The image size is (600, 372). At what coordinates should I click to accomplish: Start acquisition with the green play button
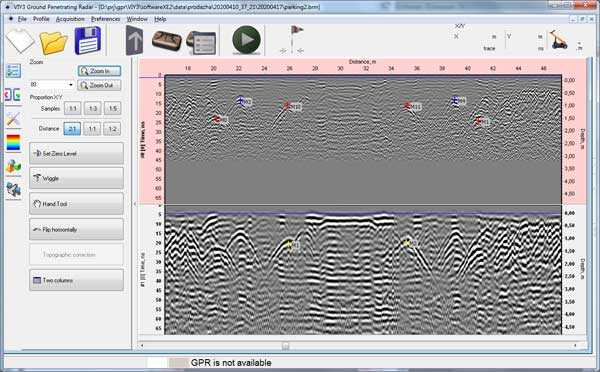click(246, 40)
